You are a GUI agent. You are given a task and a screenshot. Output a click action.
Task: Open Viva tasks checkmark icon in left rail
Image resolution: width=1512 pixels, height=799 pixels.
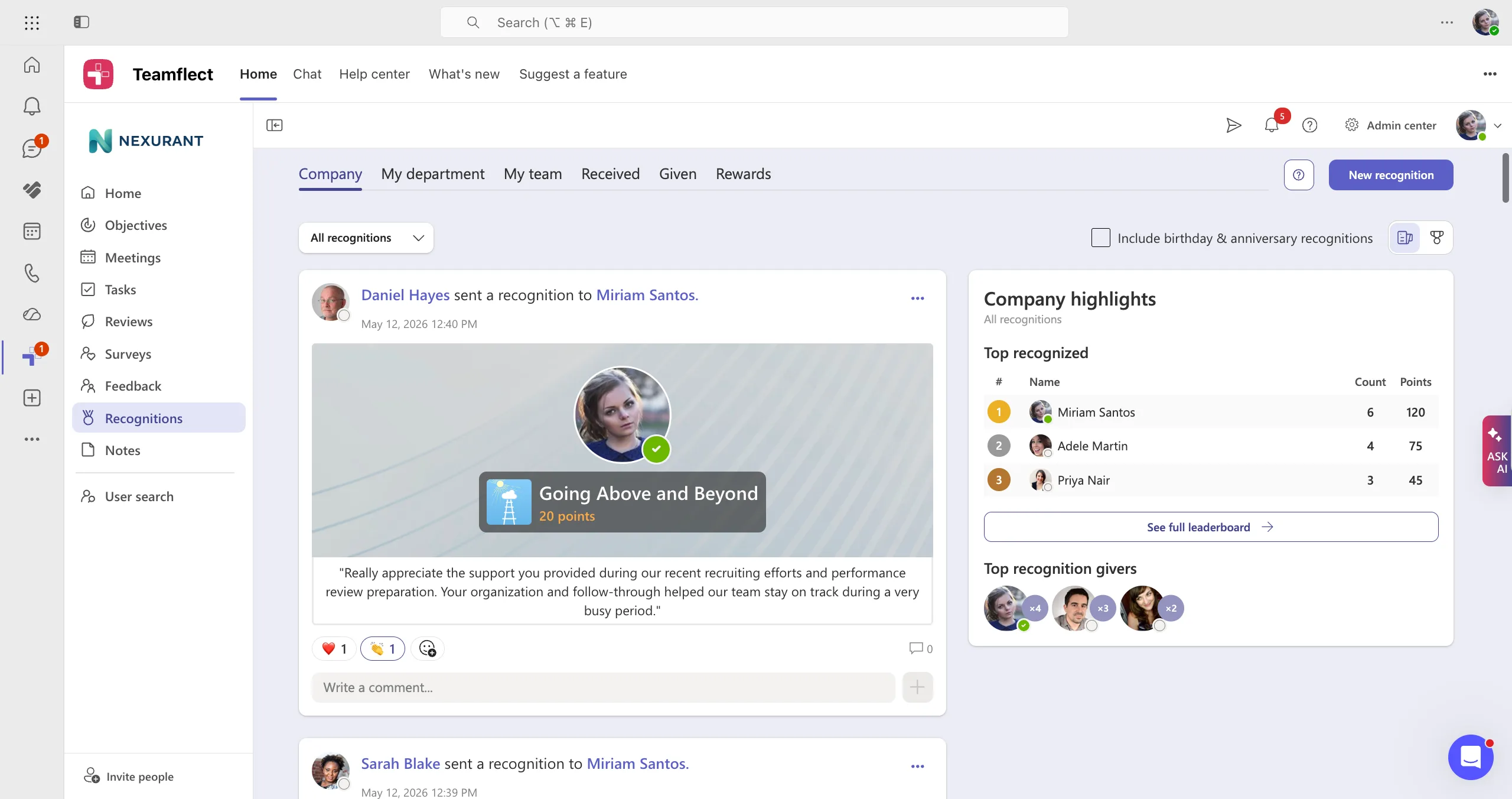(x=32, y=190)
